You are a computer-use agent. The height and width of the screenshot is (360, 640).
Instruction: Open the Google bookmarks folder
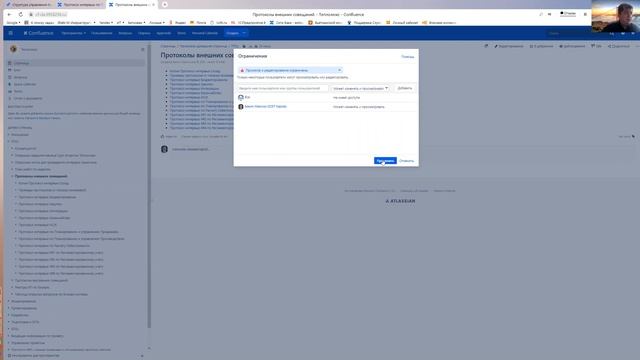pos(13,23)
